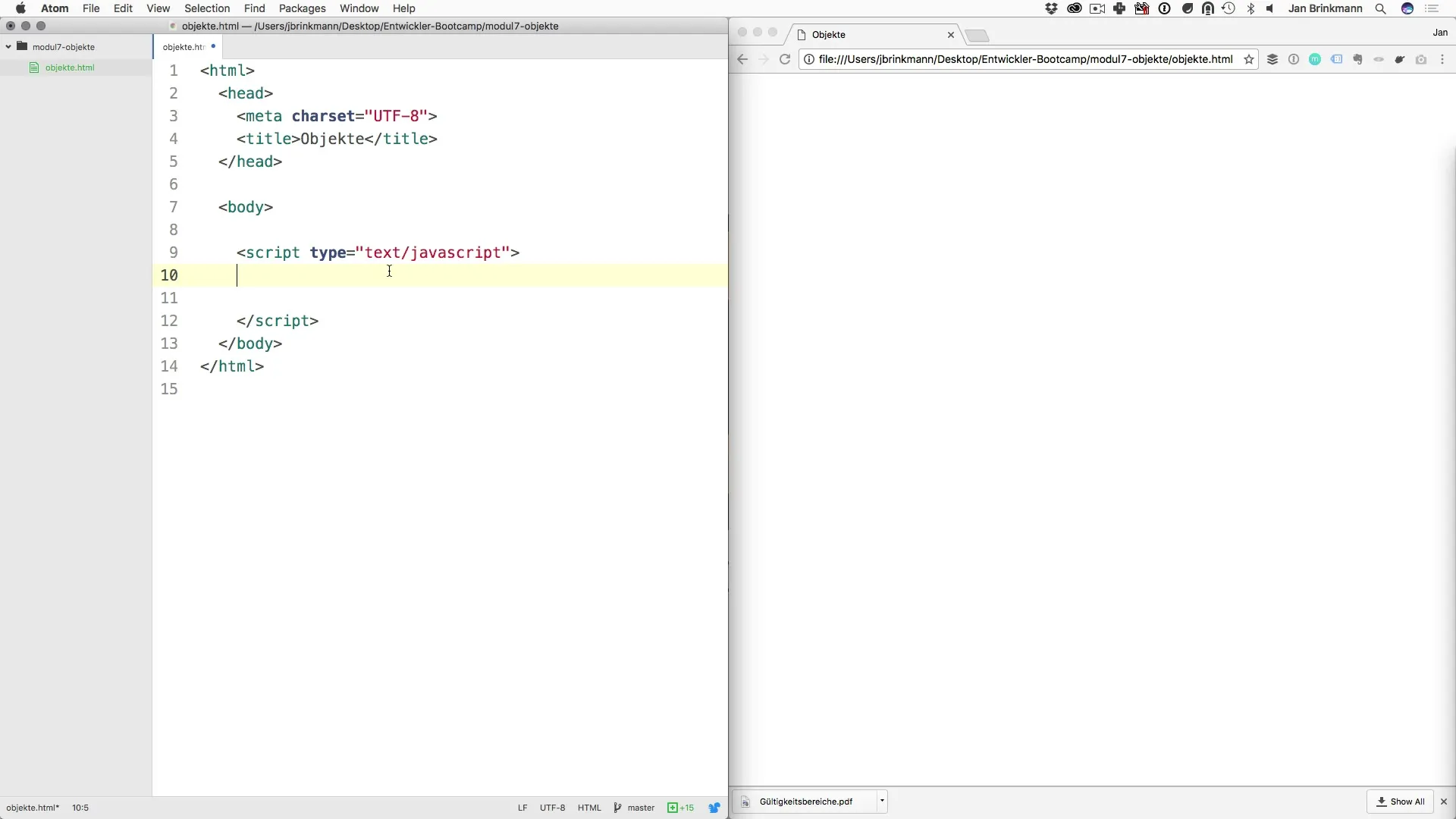Reload the Objekte page in browser

click(785, 59)
